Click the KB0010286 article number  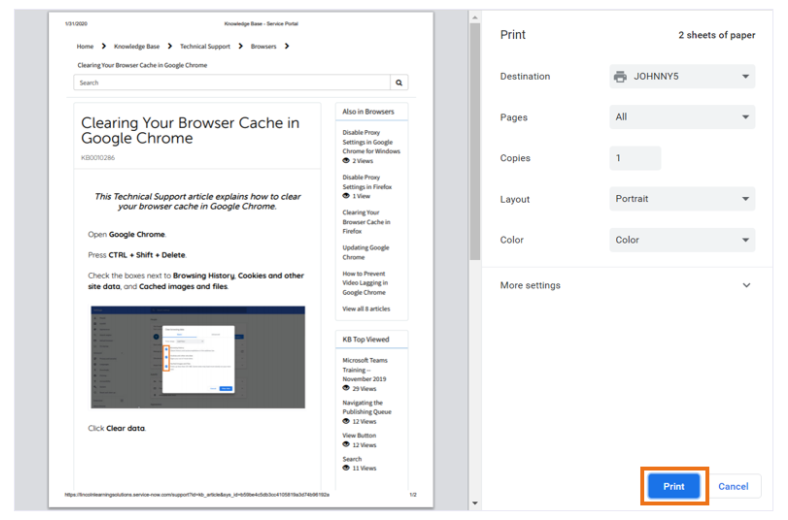coord(98,157)
